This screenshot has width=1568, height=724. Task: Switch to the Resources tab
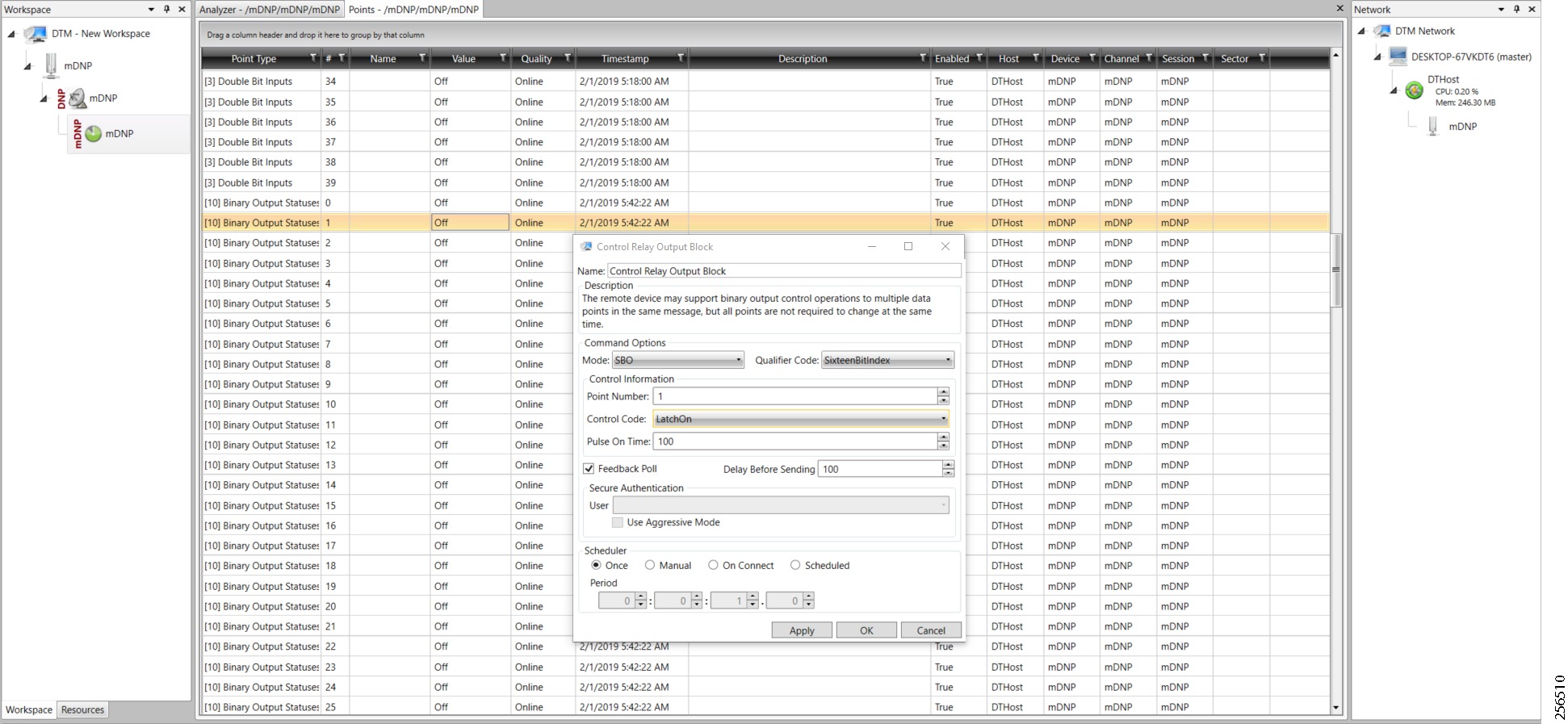(x=82, y=710)
